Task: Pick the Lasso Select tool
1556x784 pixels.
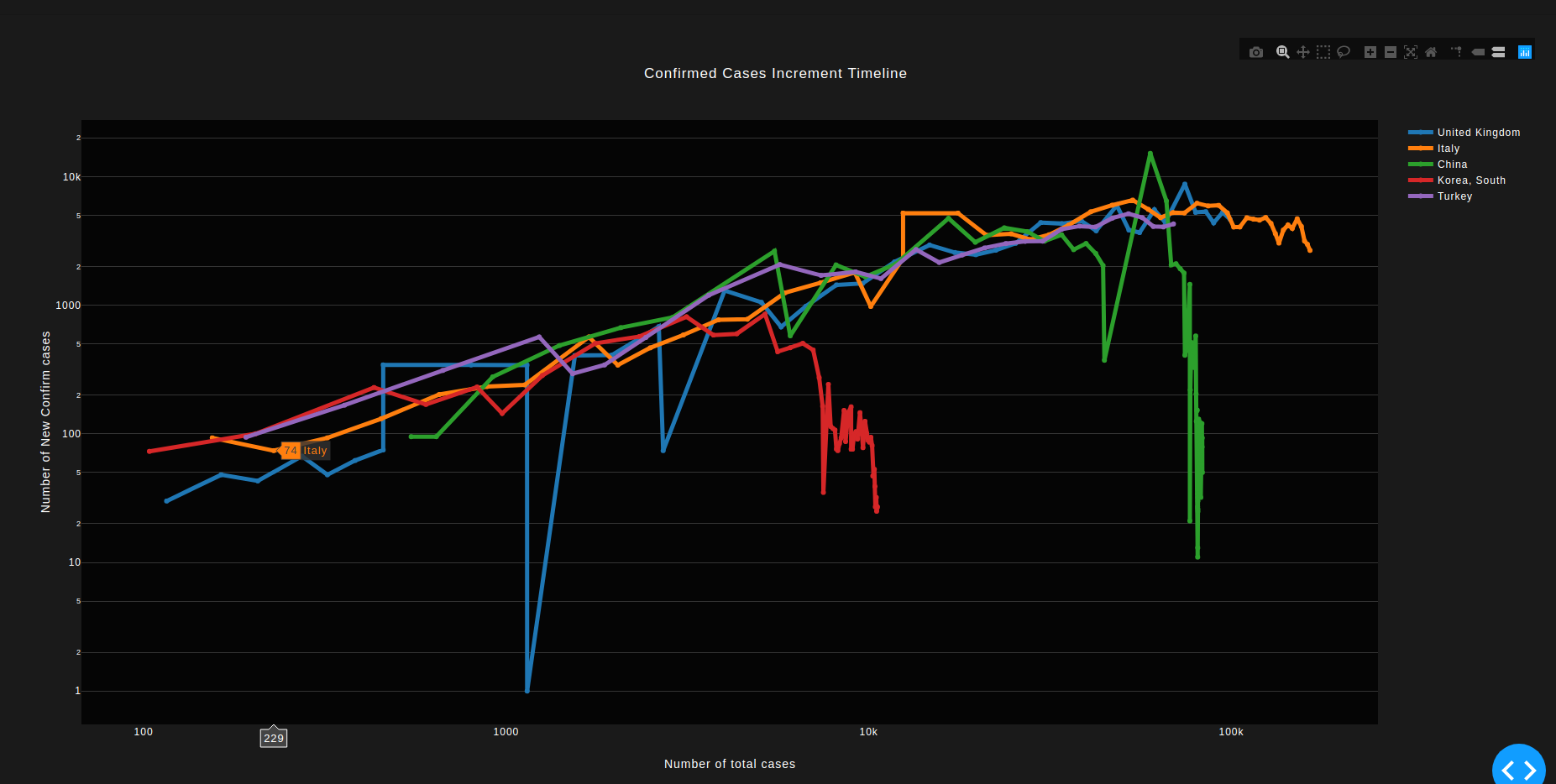Action: 1344,52
